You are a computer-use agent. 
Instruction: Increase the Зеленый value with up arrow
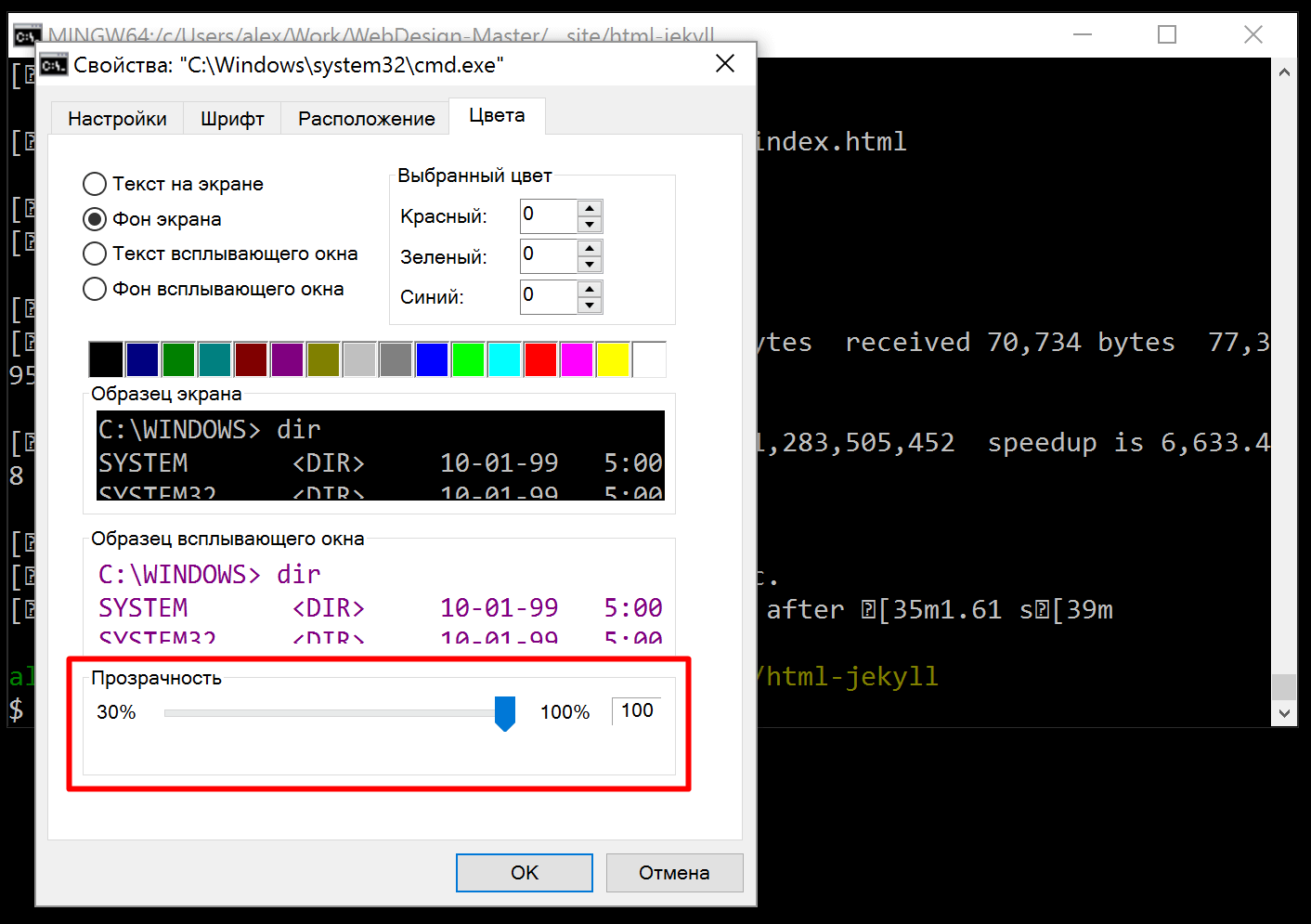tap(590, 248)
